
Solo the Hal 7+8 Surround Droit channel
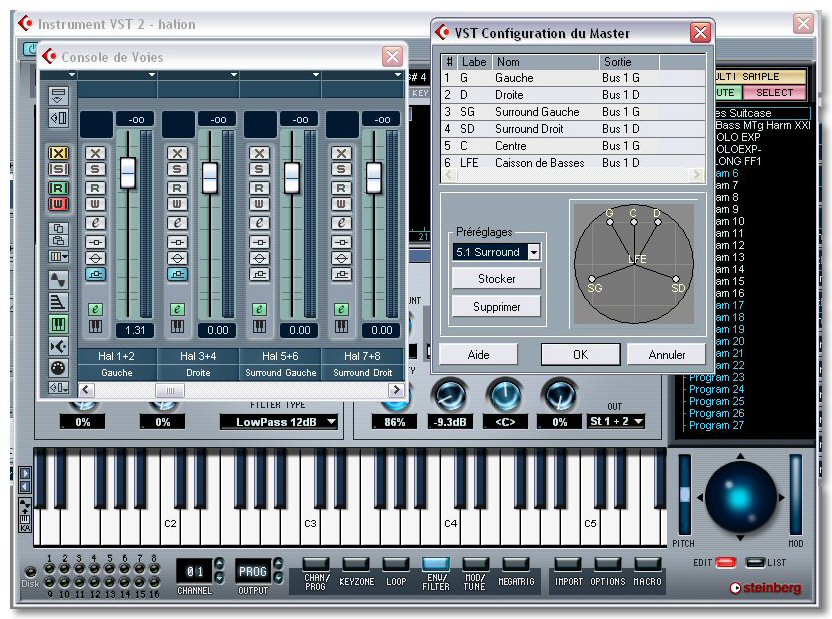pos(341,169)
